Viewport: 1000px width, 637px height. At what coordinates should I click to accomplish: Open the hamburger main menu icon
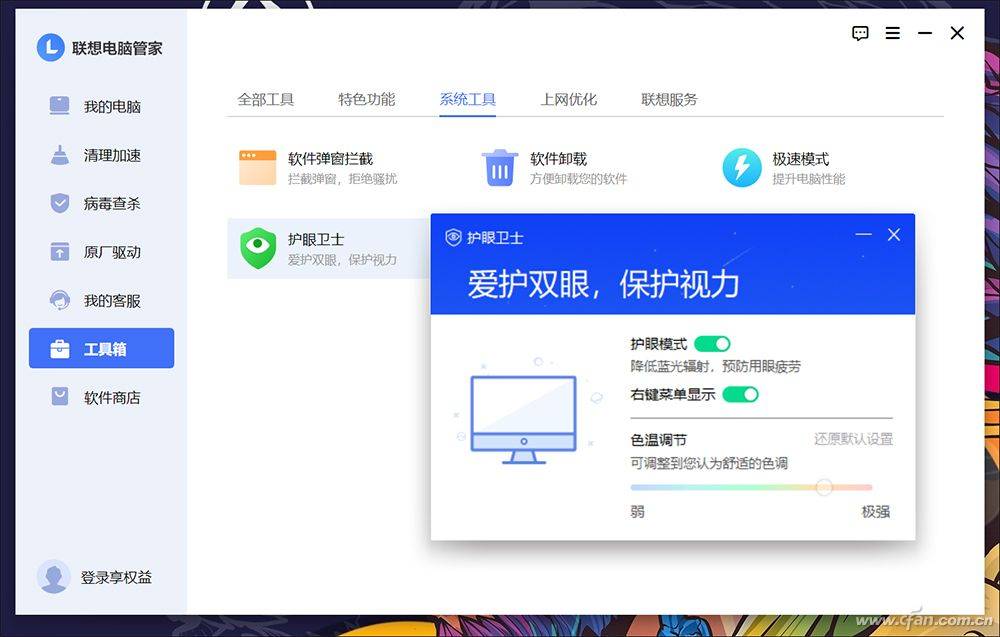(893, 33)
